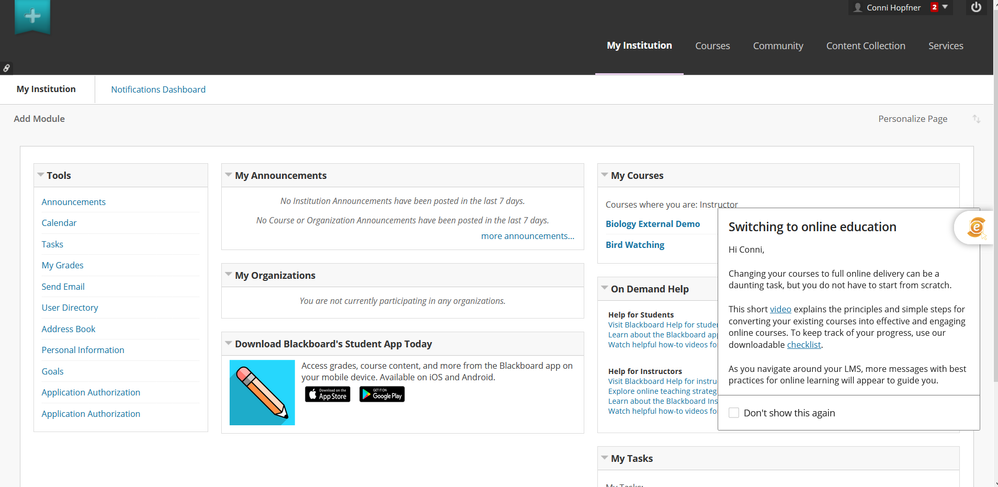
Task: Open the My Grades link
Action: (x=62, y=265)
